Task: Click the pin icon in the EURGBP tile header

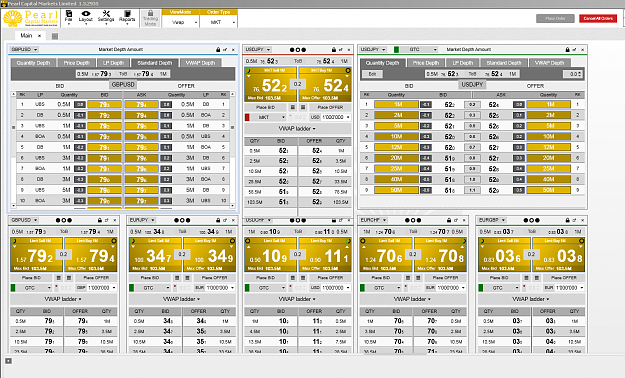Action: click(x=574, y=220)
